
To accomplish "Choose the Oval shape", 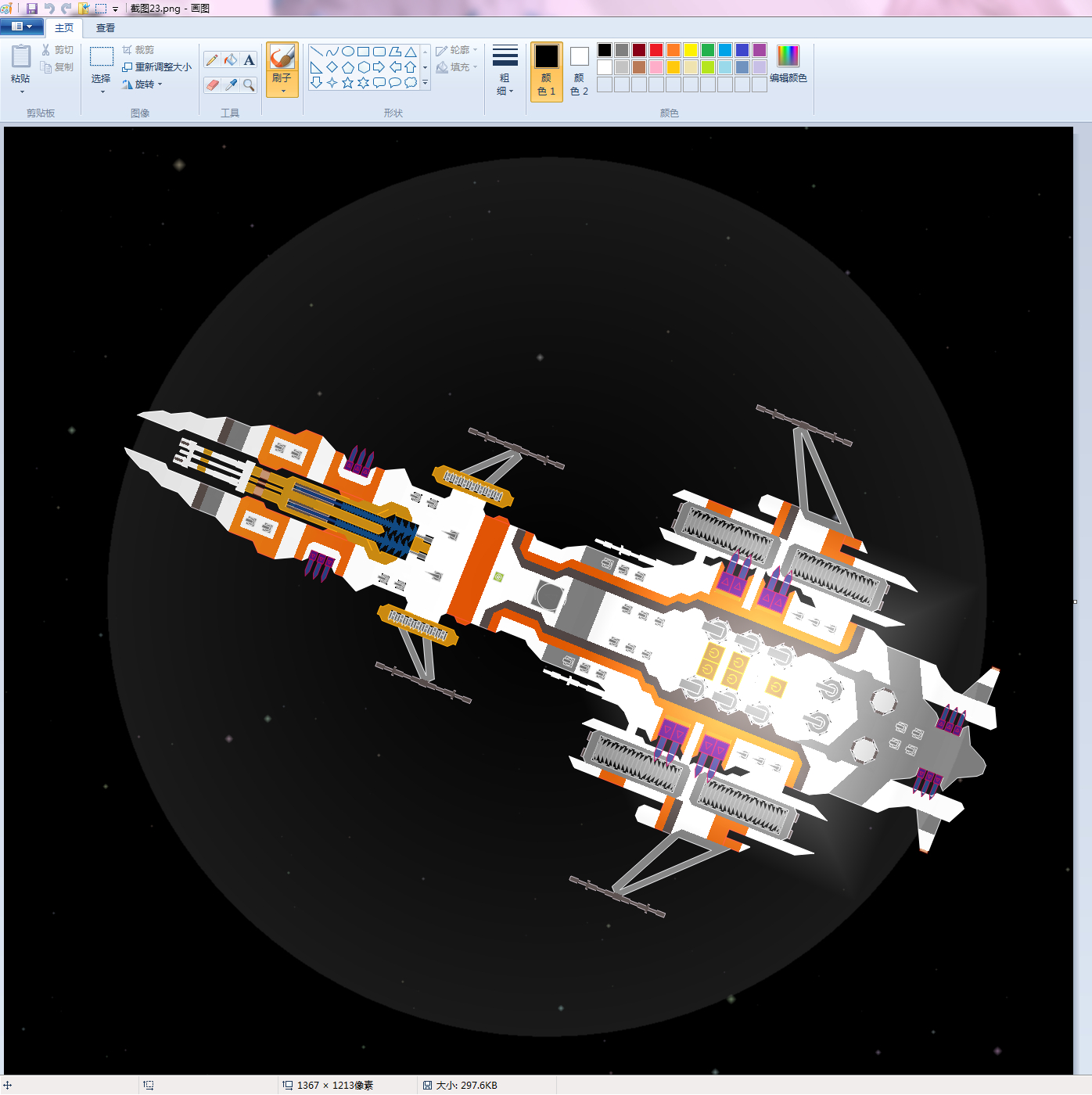I will pos(348,52).
